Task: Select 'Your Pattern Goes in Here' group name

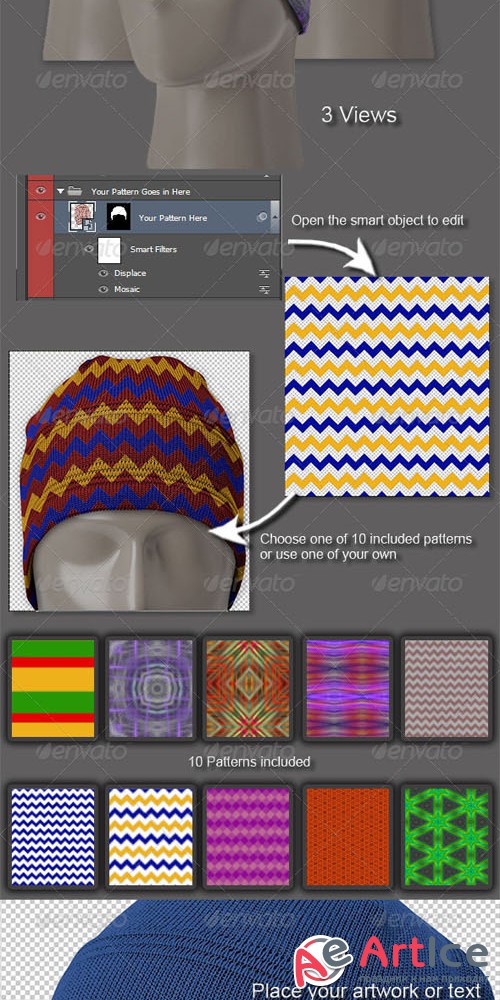Action: tap(140, 191)
